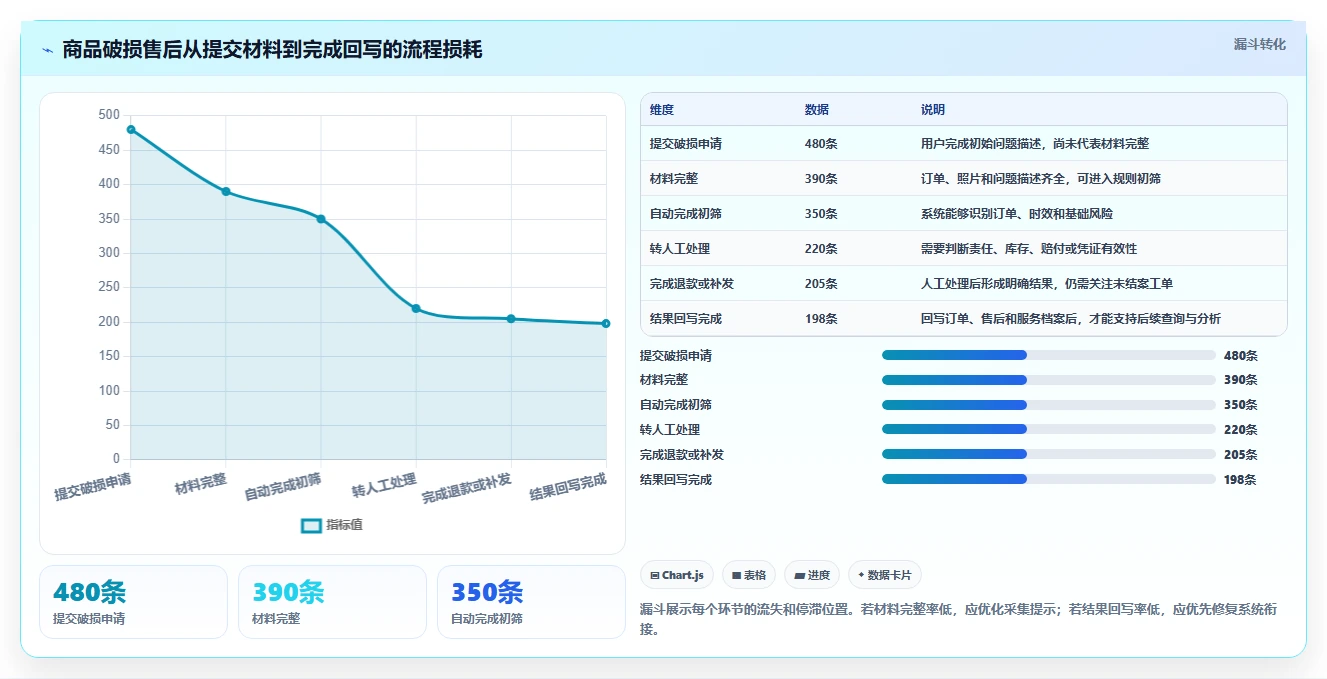The image size is (1327, 679).
Task: Select the 数据卡片 tag chip
Action: (x=884, y=575)
